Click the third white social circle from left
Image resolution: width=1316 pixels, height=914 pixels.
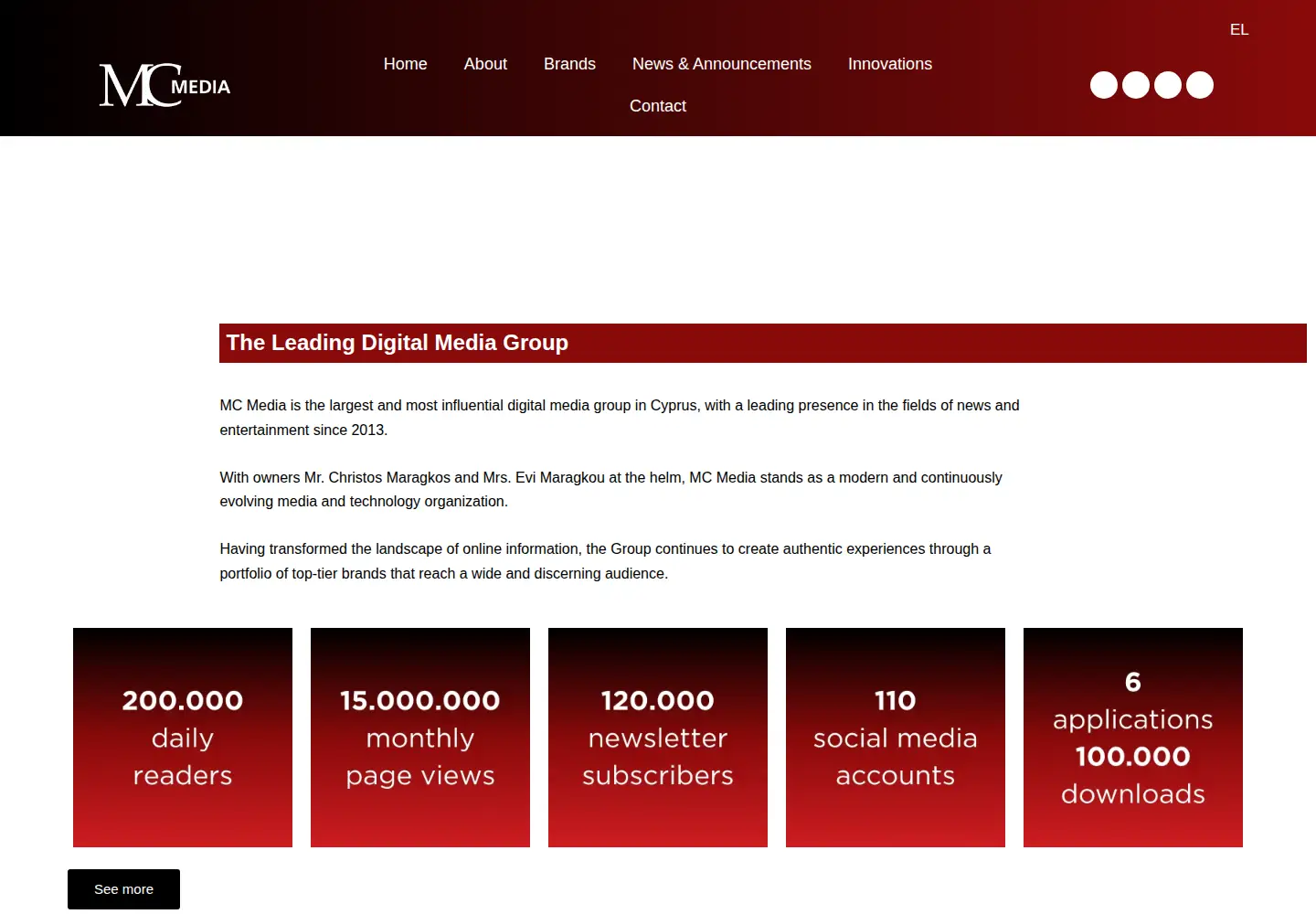coord(1168,85)
